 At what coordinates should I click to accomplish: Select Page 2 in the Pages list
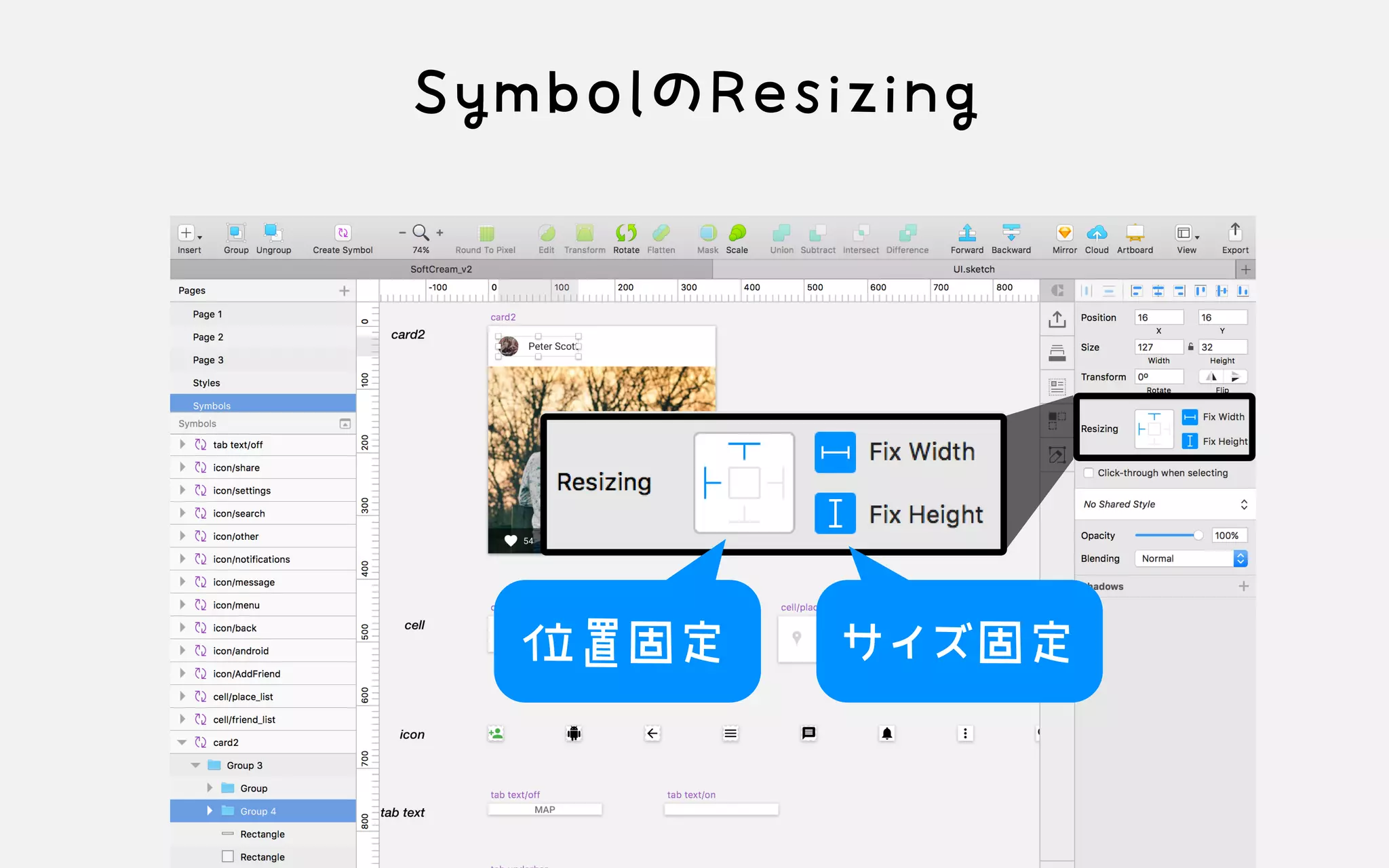pos(263,337)
